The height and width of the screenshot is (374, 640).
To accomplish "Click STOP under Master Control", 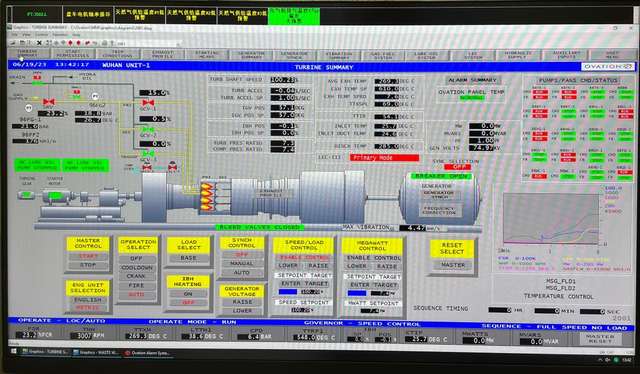I will pyautogui.click(x=88, y=265).
